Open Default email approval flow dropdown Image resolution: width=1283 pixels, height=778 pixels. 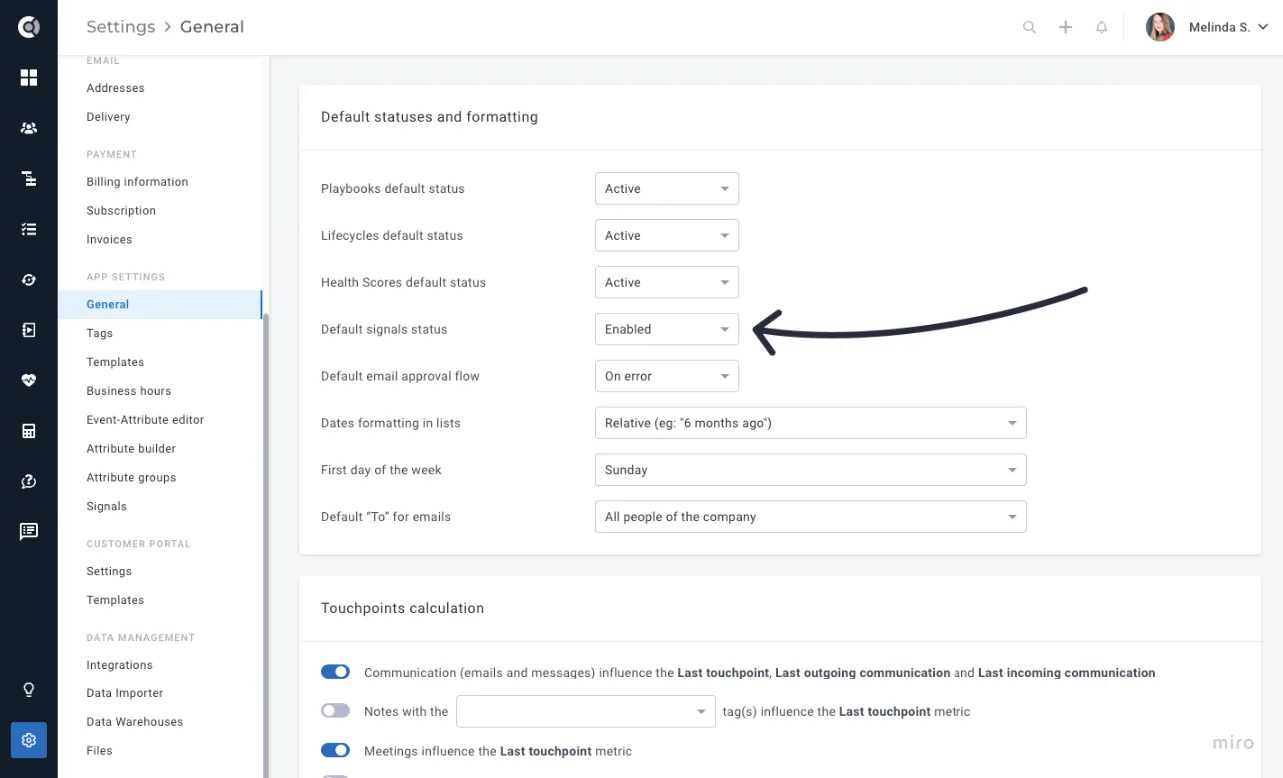tap(666, 376)
